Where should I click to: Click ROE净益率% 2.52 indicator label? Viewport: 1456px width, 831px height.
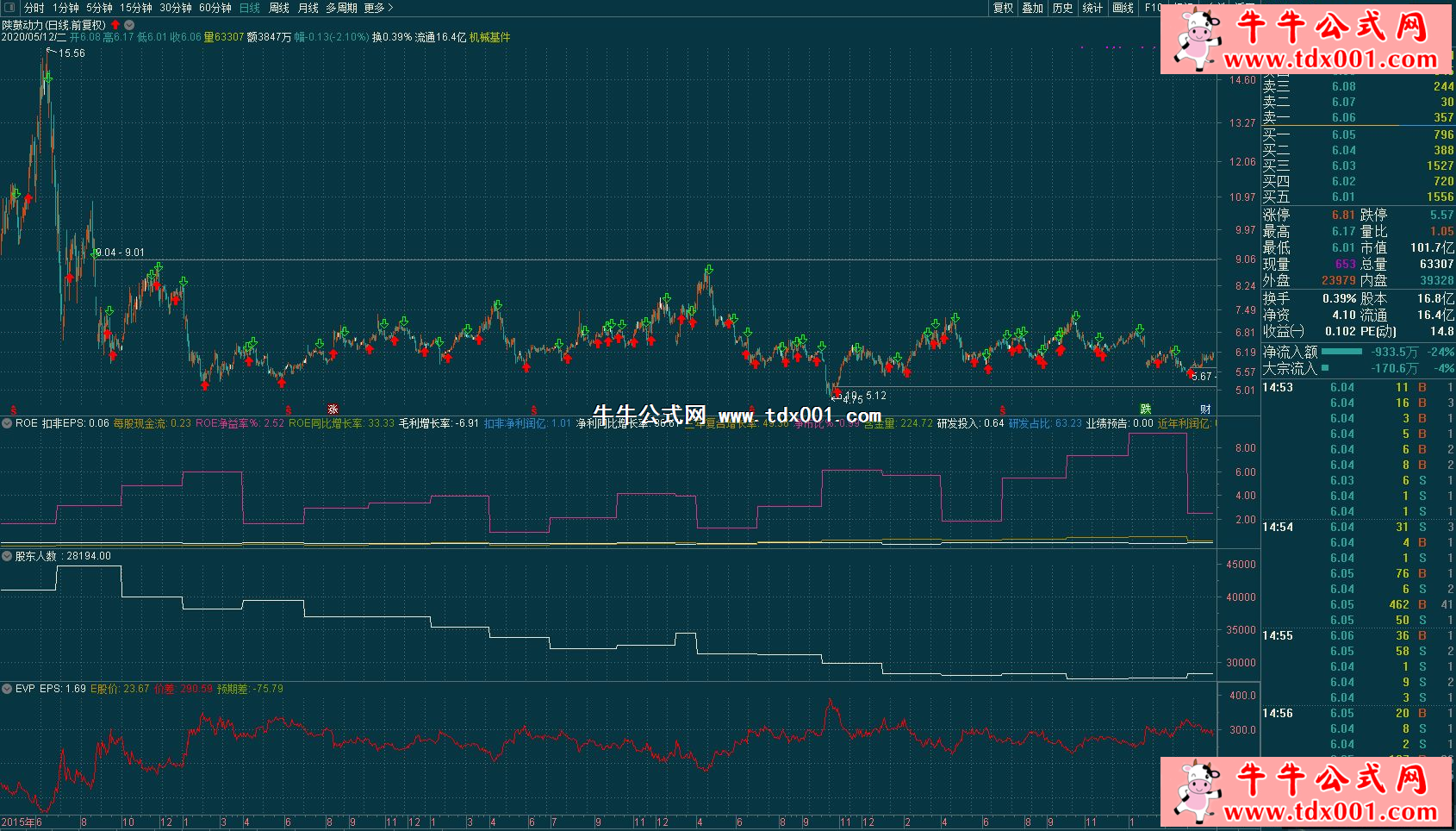pos(240,423)
